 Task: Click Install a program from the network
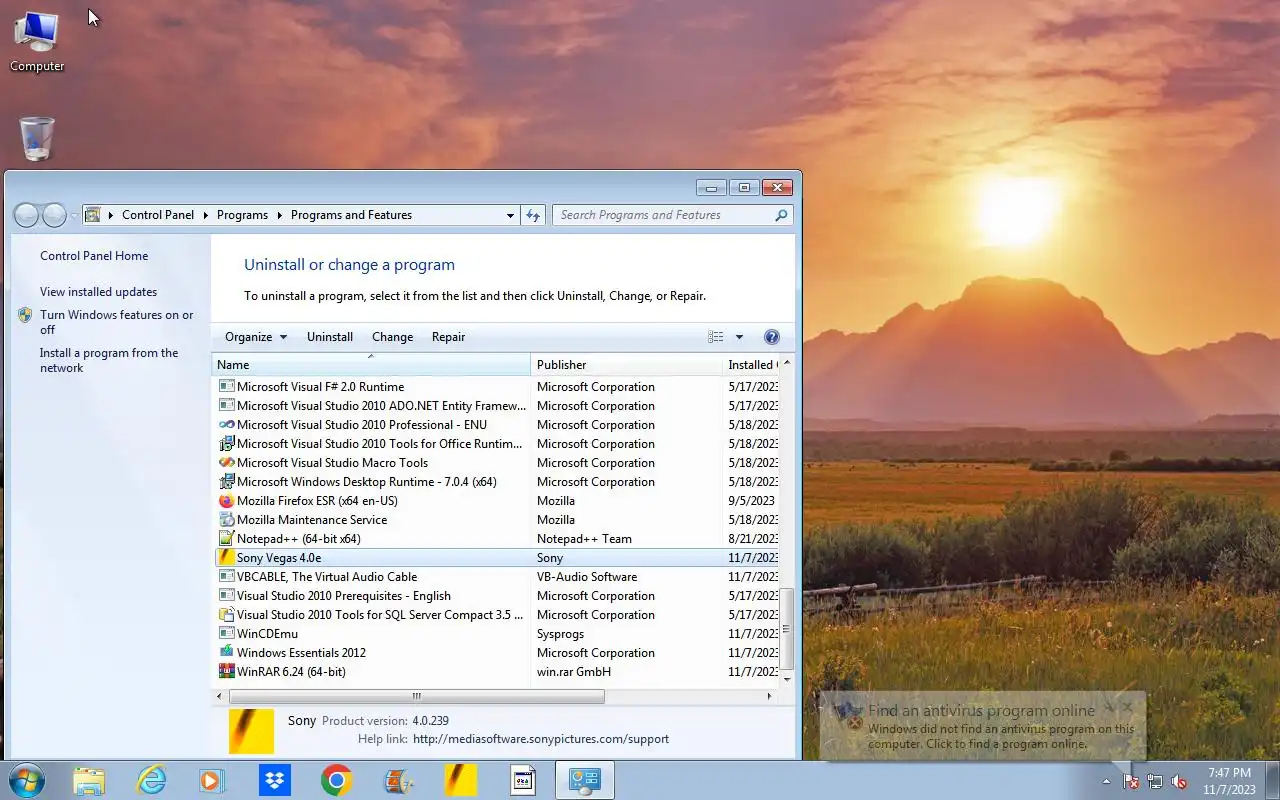click(x=109, y=360)
